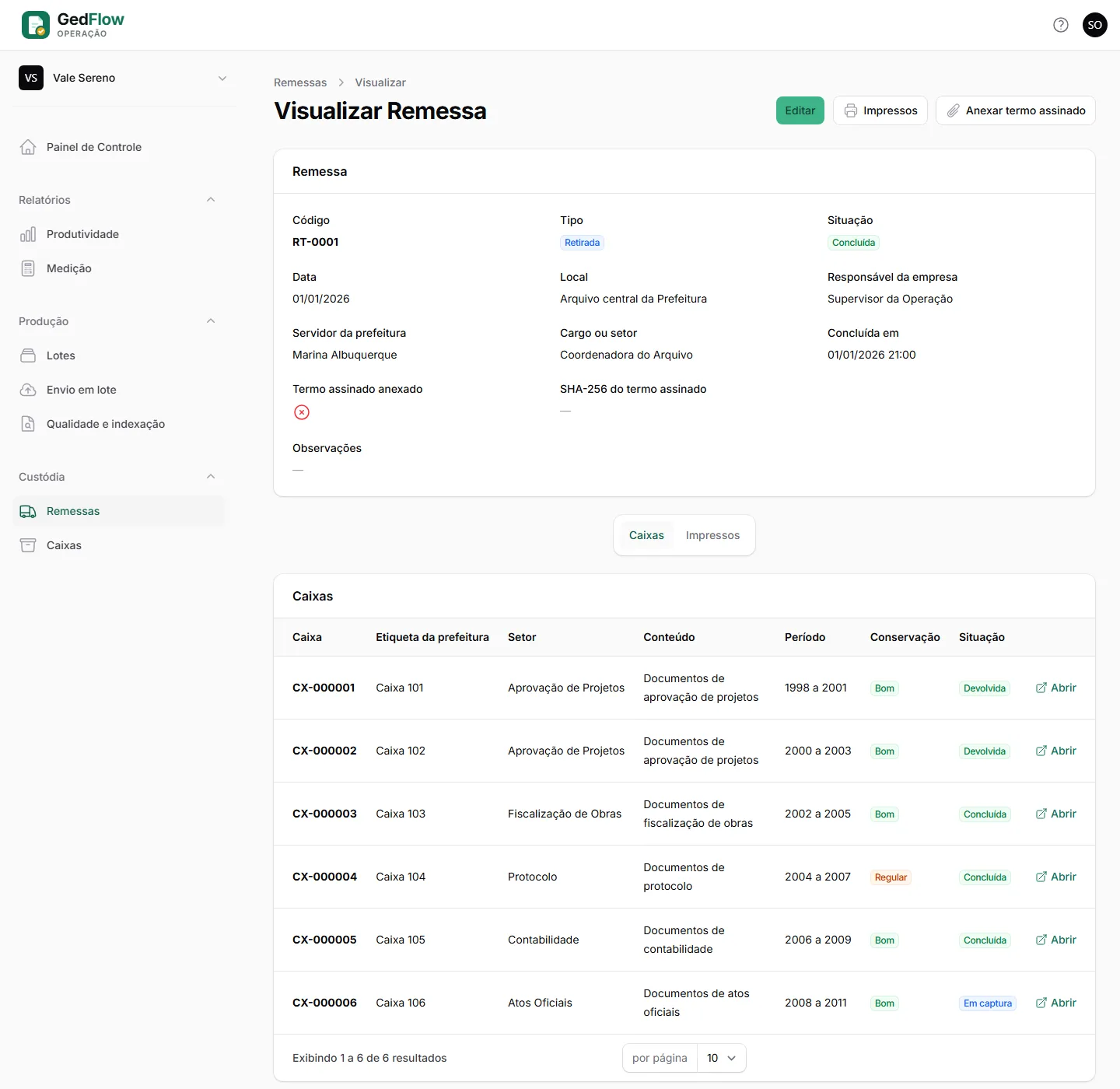Screen dimensions: 1120x1089
Task: Open box CX-000003 via Abrir link
Action: tap(1056, 814)
